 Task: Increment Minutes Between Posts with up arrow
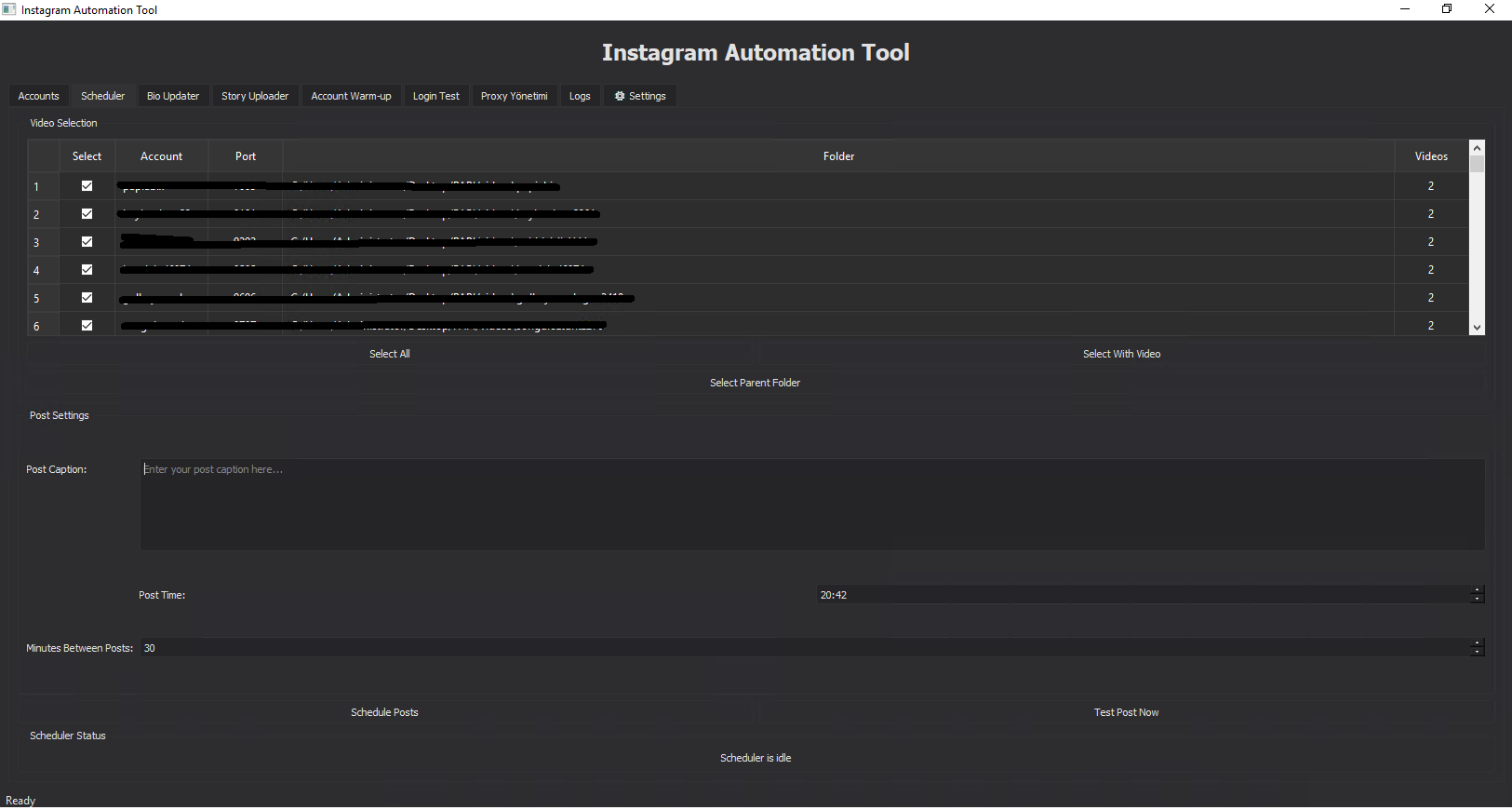coord(1477,643)
